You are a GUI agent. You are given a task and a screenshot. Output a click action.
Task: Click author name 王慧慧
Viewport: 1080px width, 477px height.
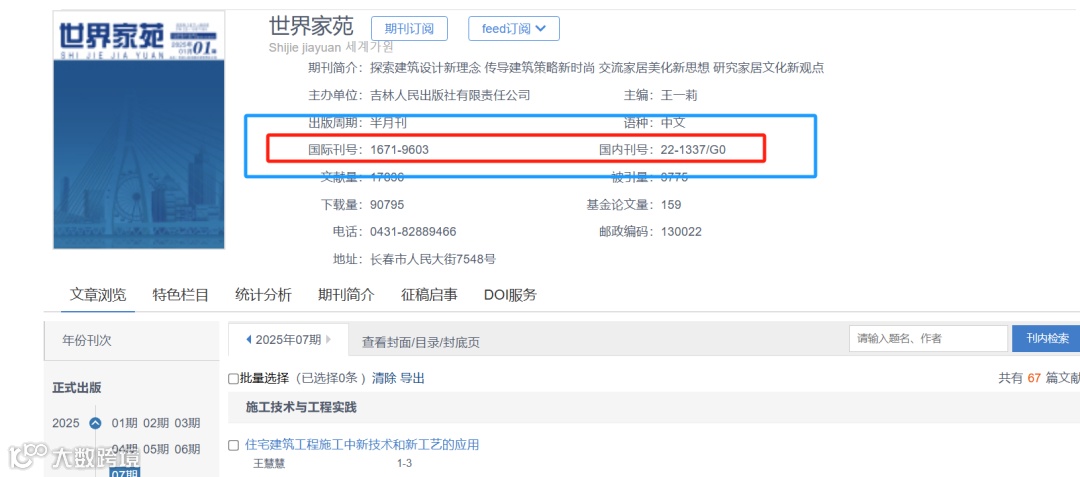pos(269,463)
